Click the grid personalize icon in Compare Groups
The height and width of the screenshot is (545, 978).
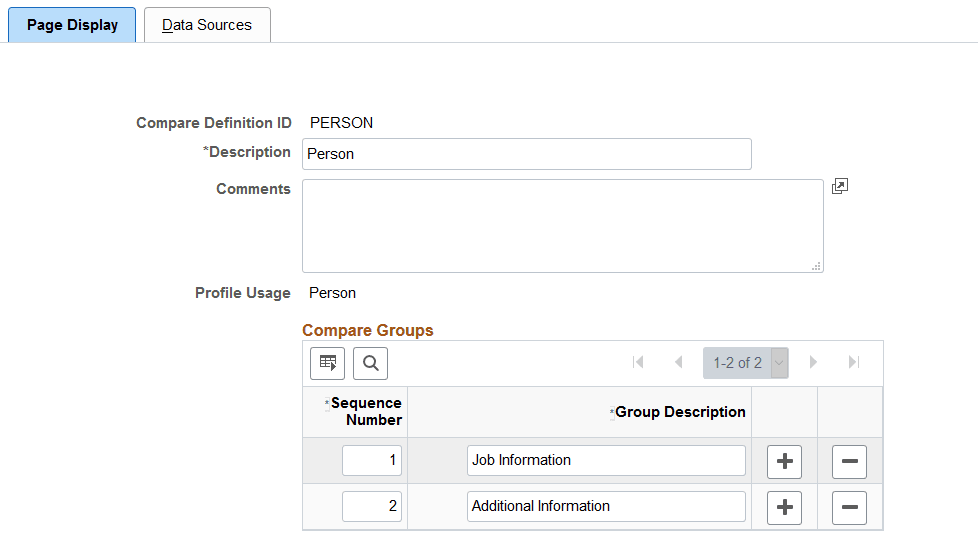click(x=327, y=363)
